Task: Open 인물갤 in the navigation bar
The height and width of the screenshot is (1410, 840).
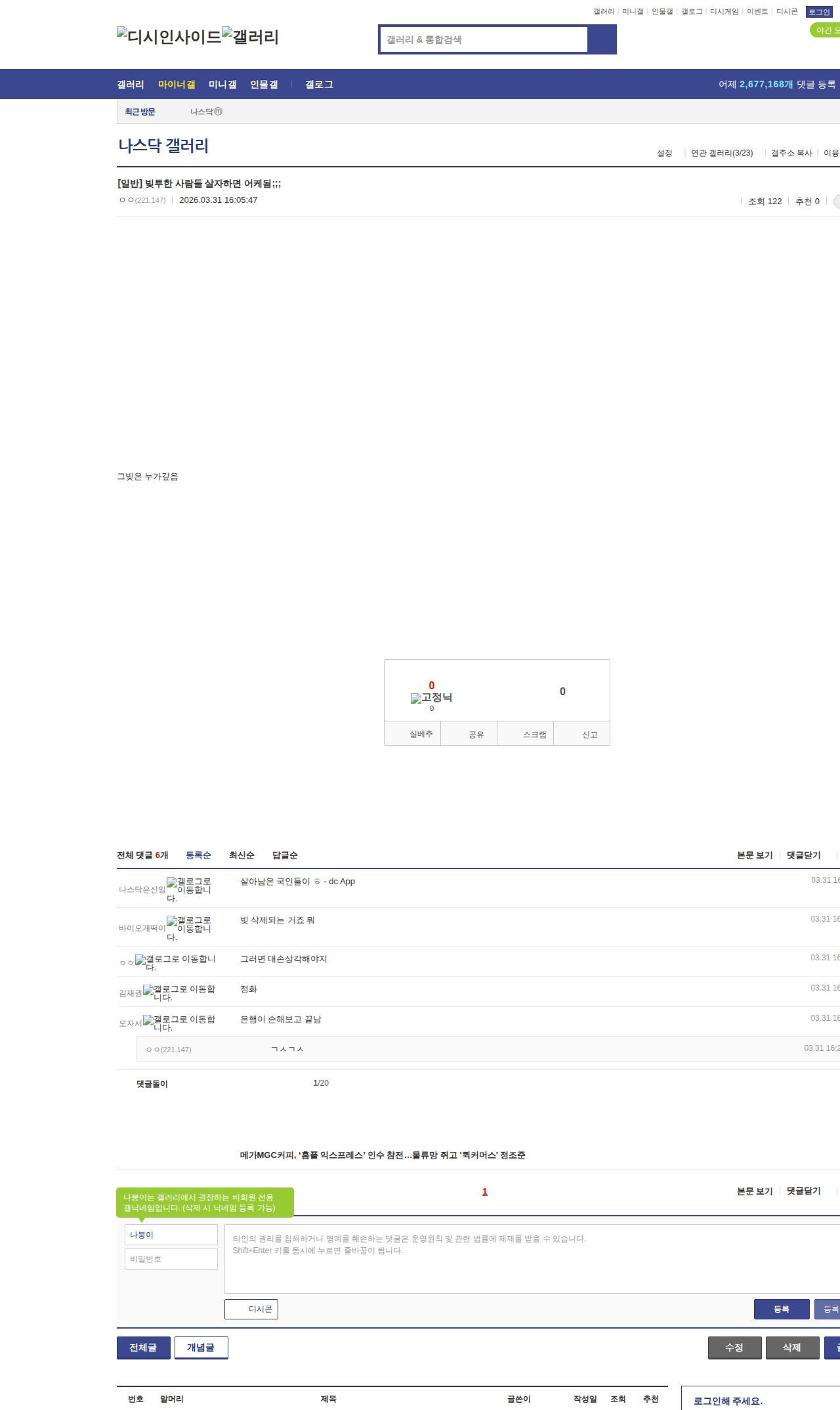Action: (x=264, y=84)
